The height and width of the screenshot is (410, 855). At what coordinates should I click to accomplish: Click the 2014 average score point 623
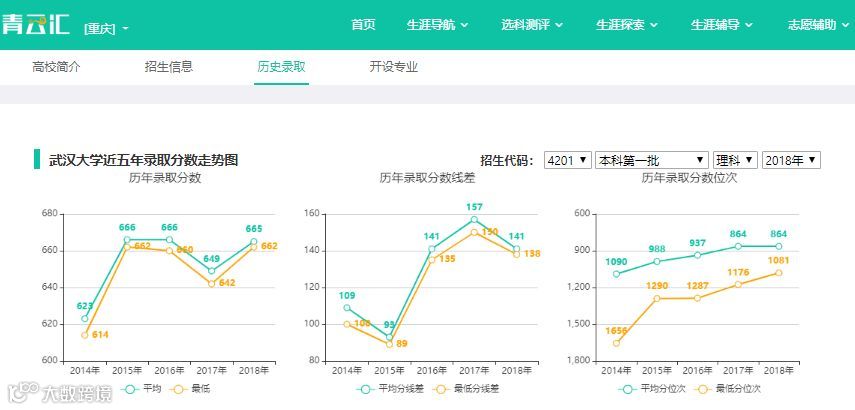85,318
